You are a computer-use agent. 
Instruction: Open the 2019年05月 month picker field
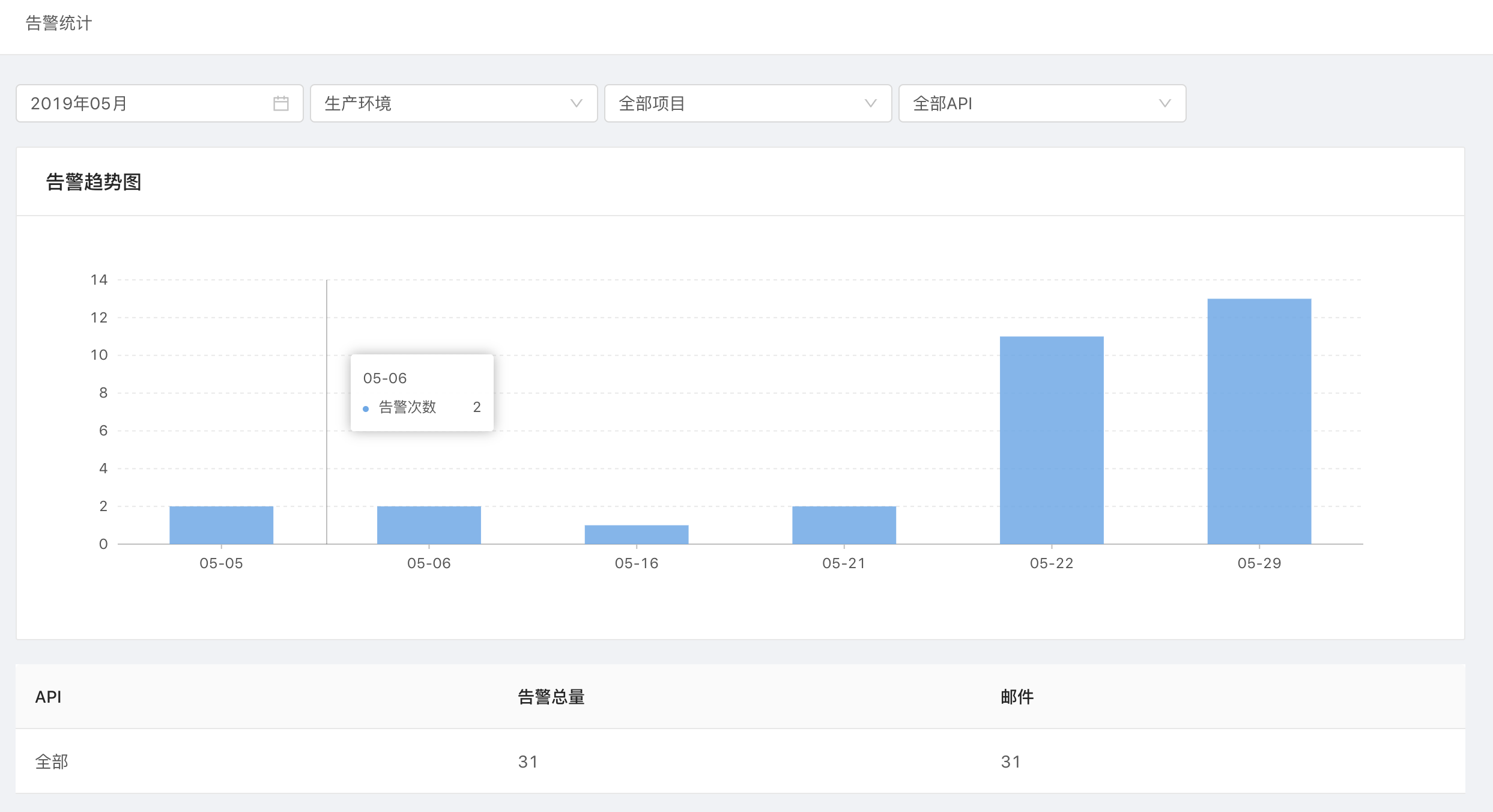[144, 103]
